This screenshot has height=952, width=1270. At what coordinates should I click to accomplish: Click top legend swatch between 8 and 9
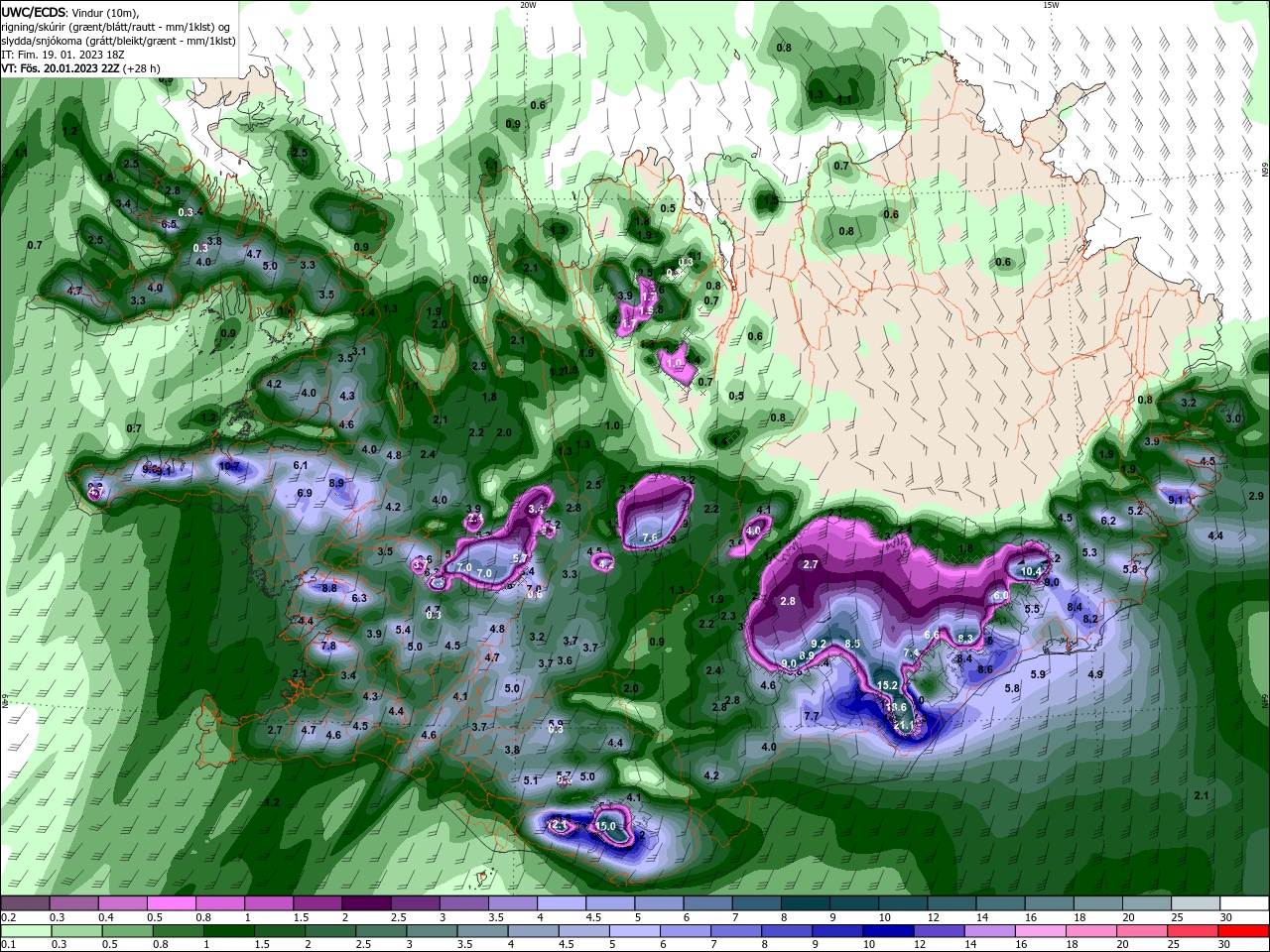click(x=806, y=903)
